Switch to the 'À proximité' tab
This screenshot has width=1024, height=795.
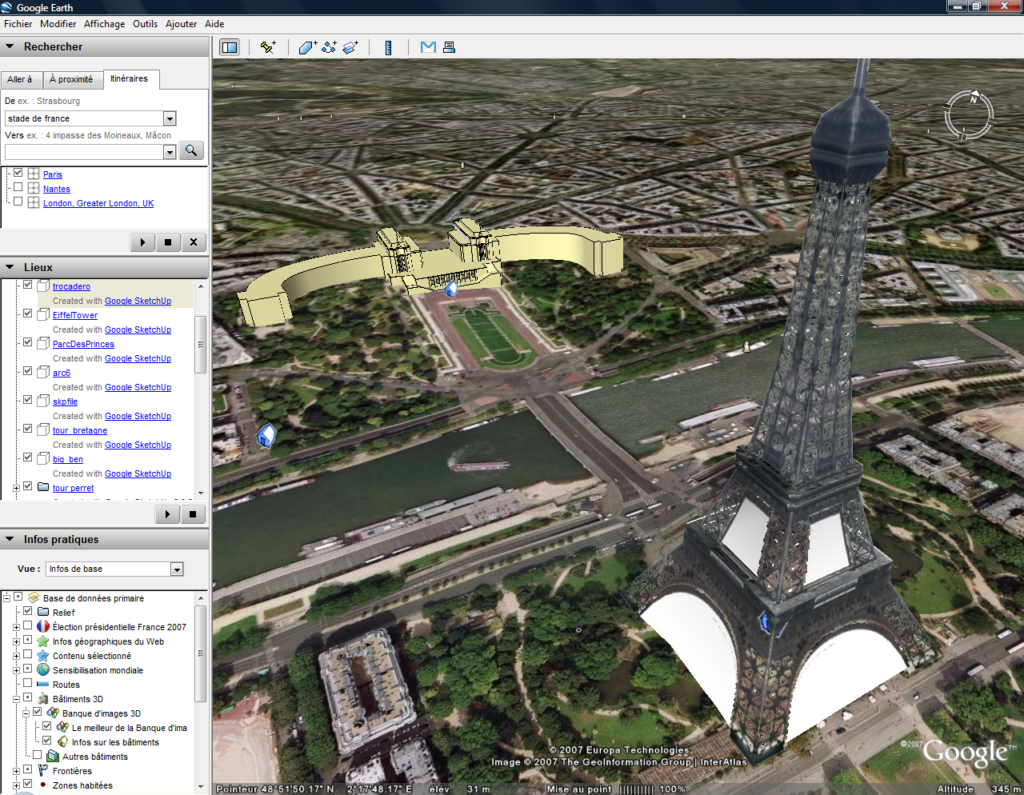72,79
